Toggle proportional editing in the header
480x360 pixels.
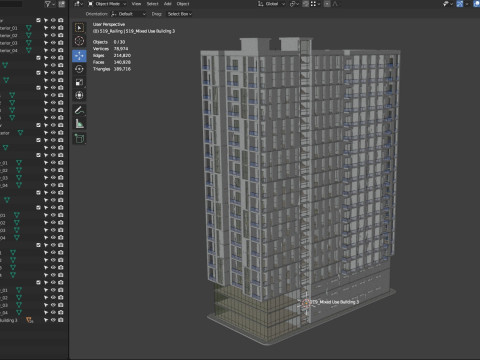tap(327, 4)
